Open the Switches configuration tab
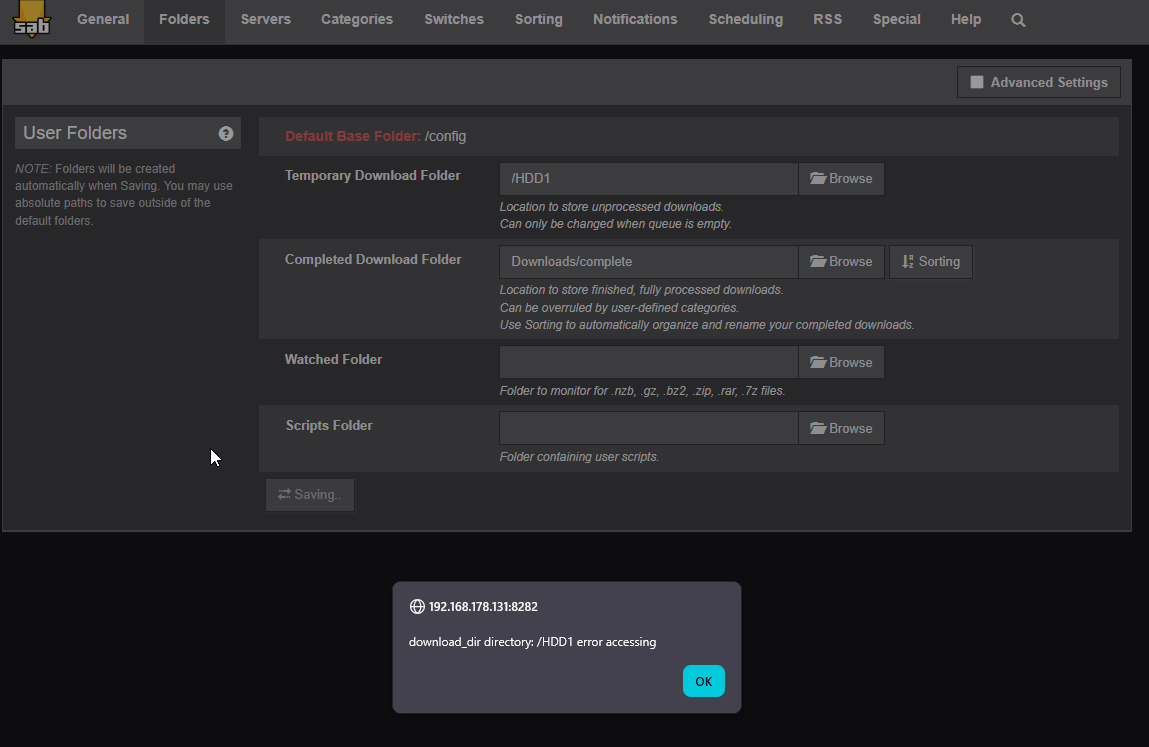The height and width of the screenshot is (747, 1149). tap(453, 20)
